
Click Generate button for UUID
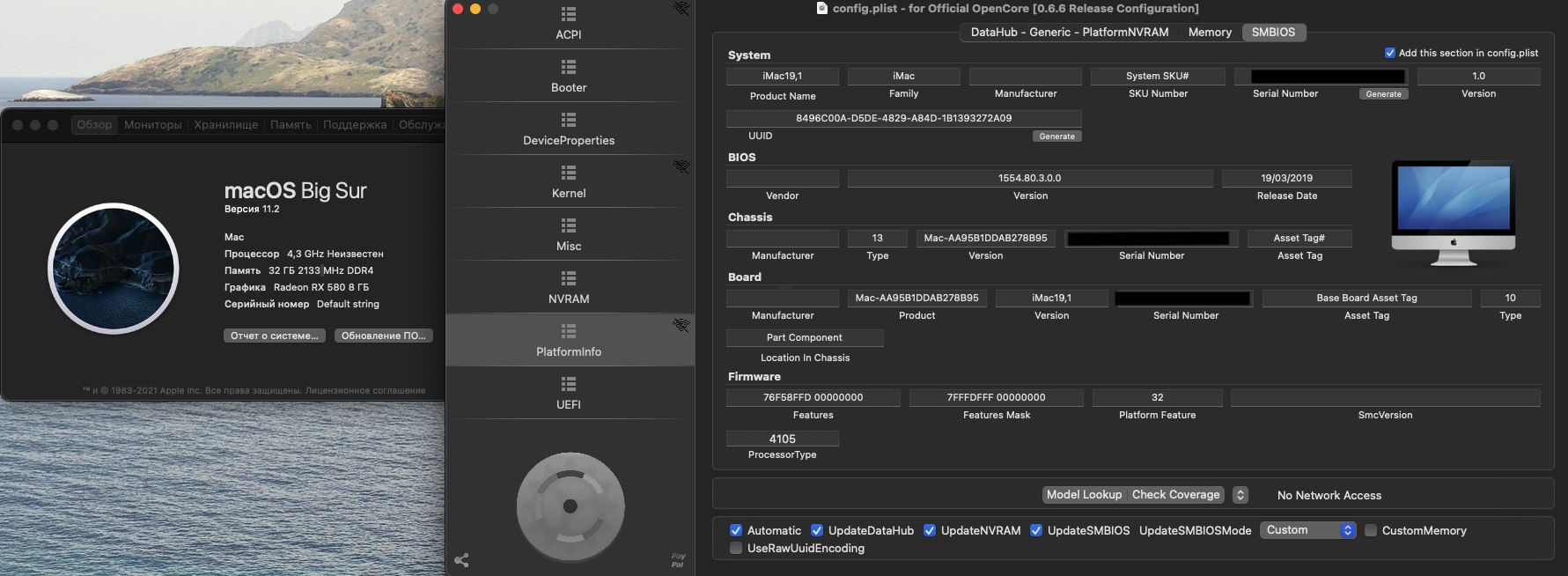pyautogui.click(x=1056, y=137)
